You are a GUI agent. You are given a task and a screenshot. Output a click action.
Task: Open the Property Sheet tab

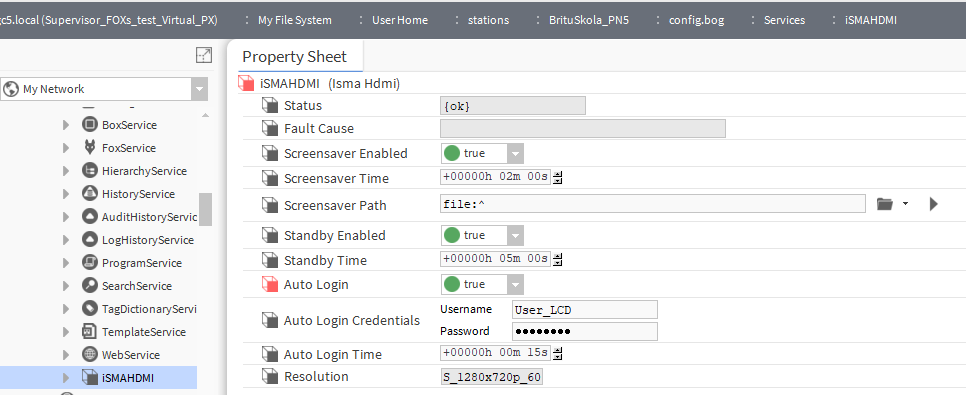294,57
